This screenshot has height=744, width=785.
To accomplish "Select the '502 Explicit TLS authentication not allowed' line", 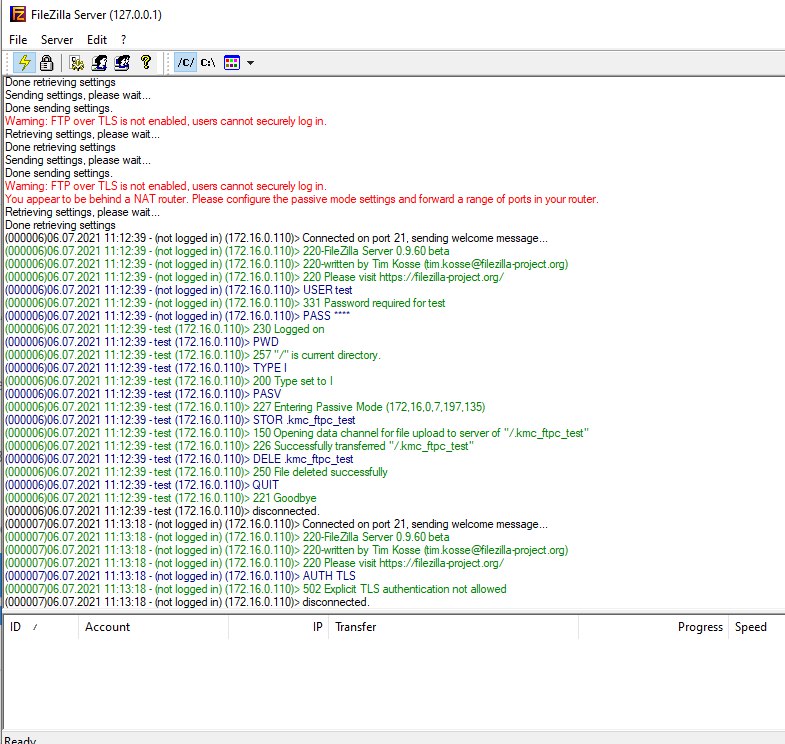I will pyautogui.click(x=256, y=589).
